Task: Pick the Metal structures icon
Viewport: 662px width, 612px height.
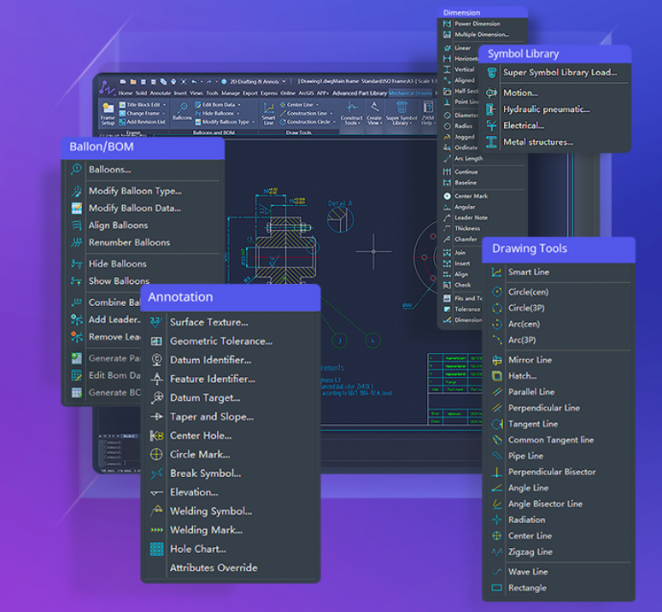Action: tap(491, 142)
